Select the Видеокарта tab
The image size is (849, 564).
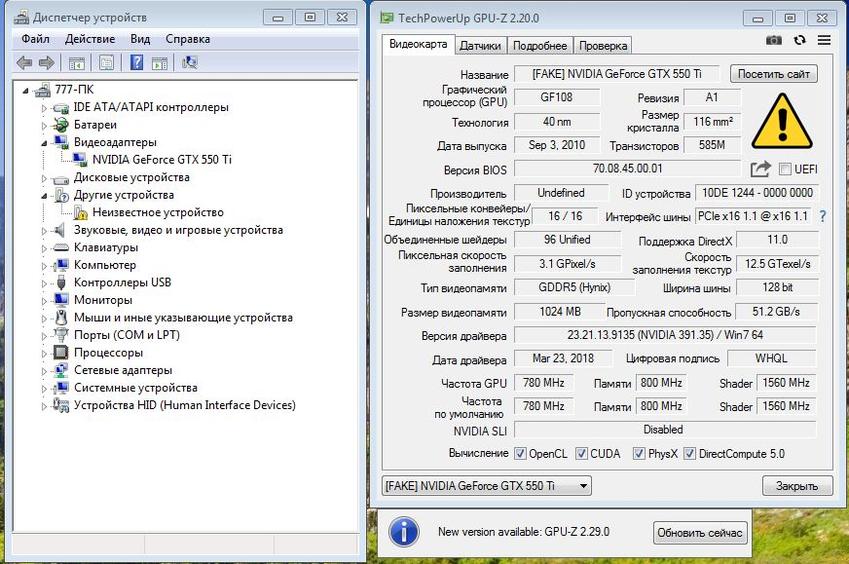[418, 44]
